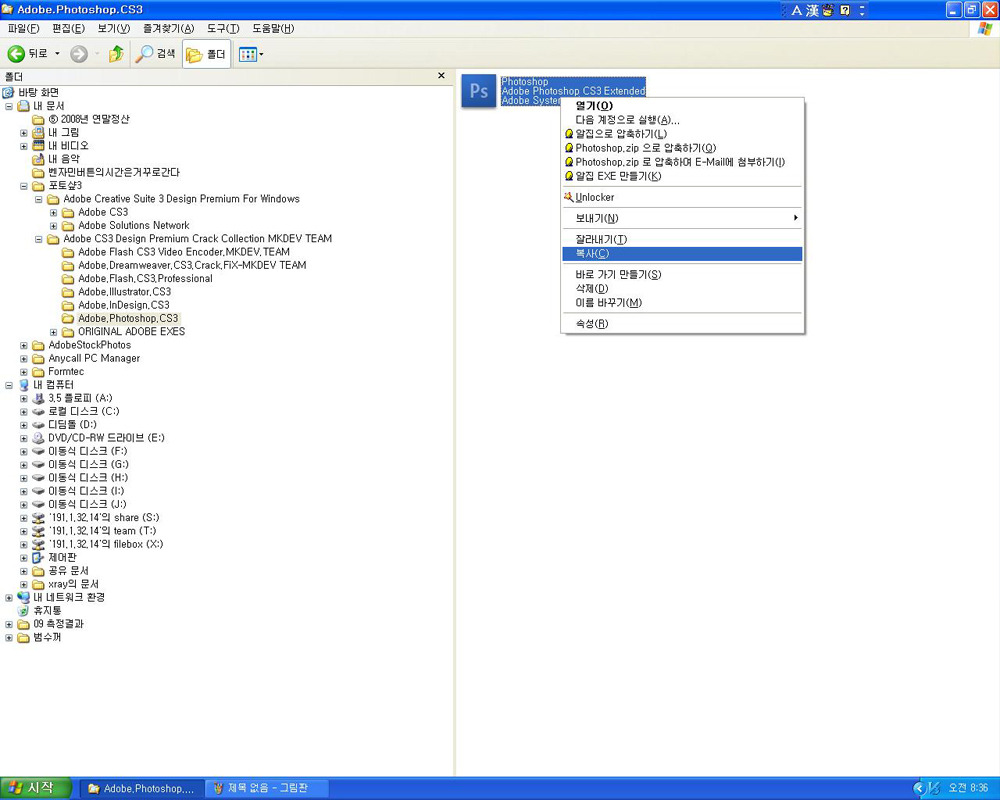Expand the 로컬 디스크 (C:) drive

(24, 412)
